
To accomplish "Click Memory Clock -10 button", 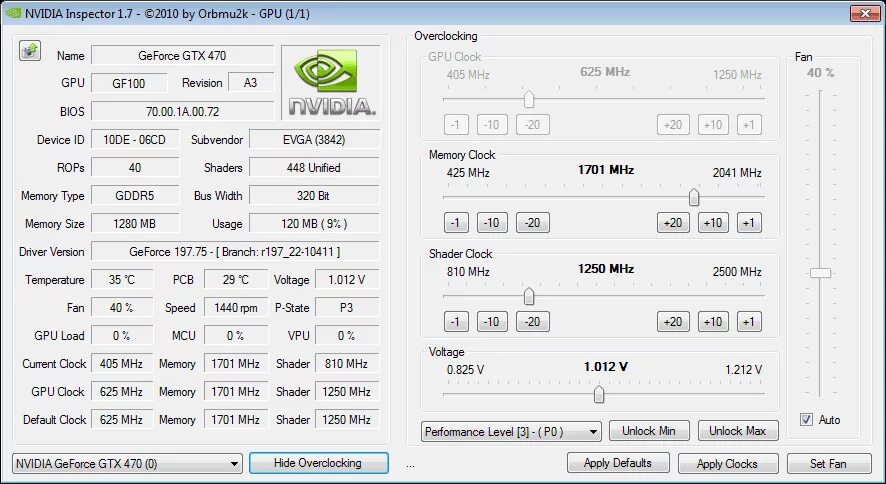I will [x=492, y=223].
